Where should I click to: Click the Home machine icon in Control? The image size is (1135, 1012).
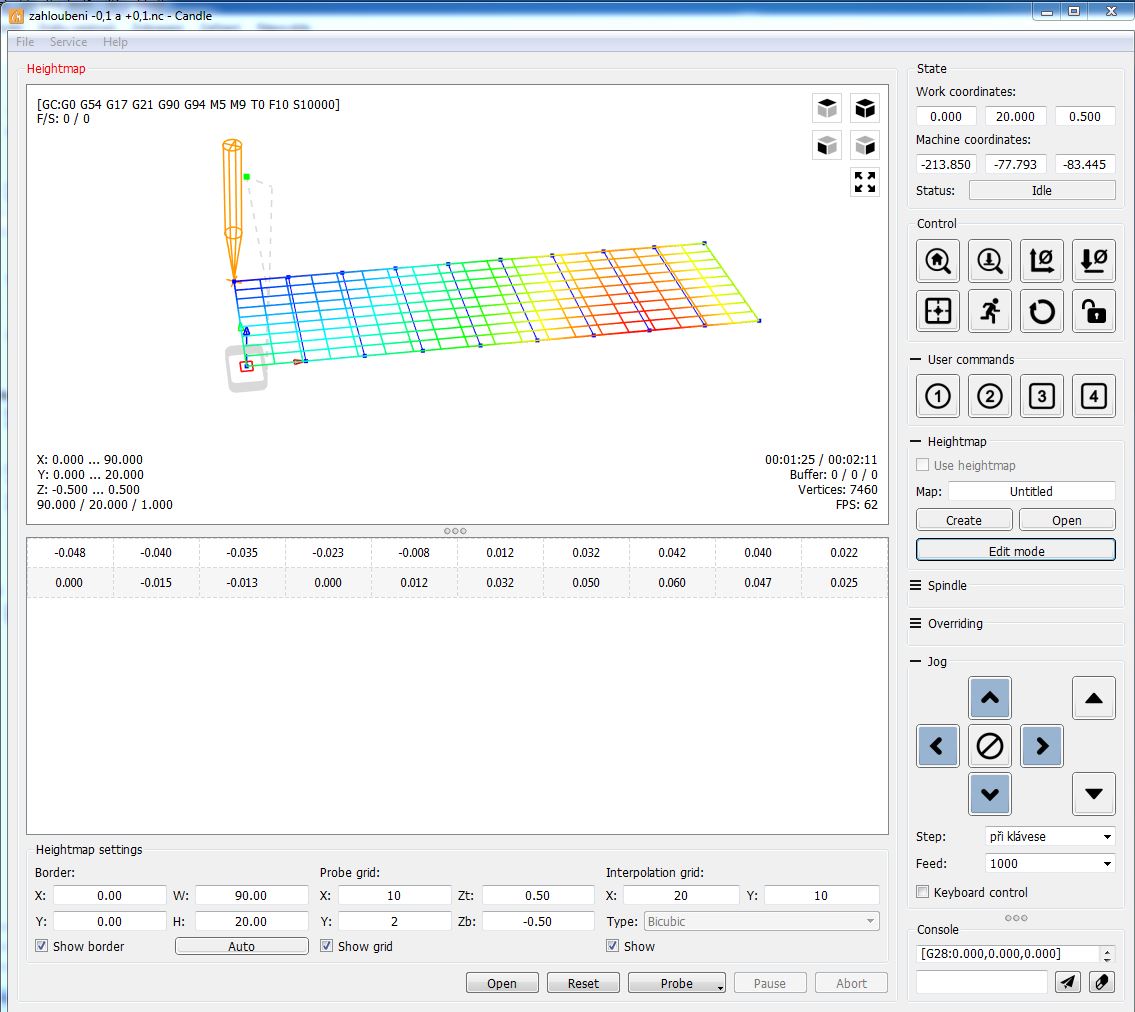point(938,261)
